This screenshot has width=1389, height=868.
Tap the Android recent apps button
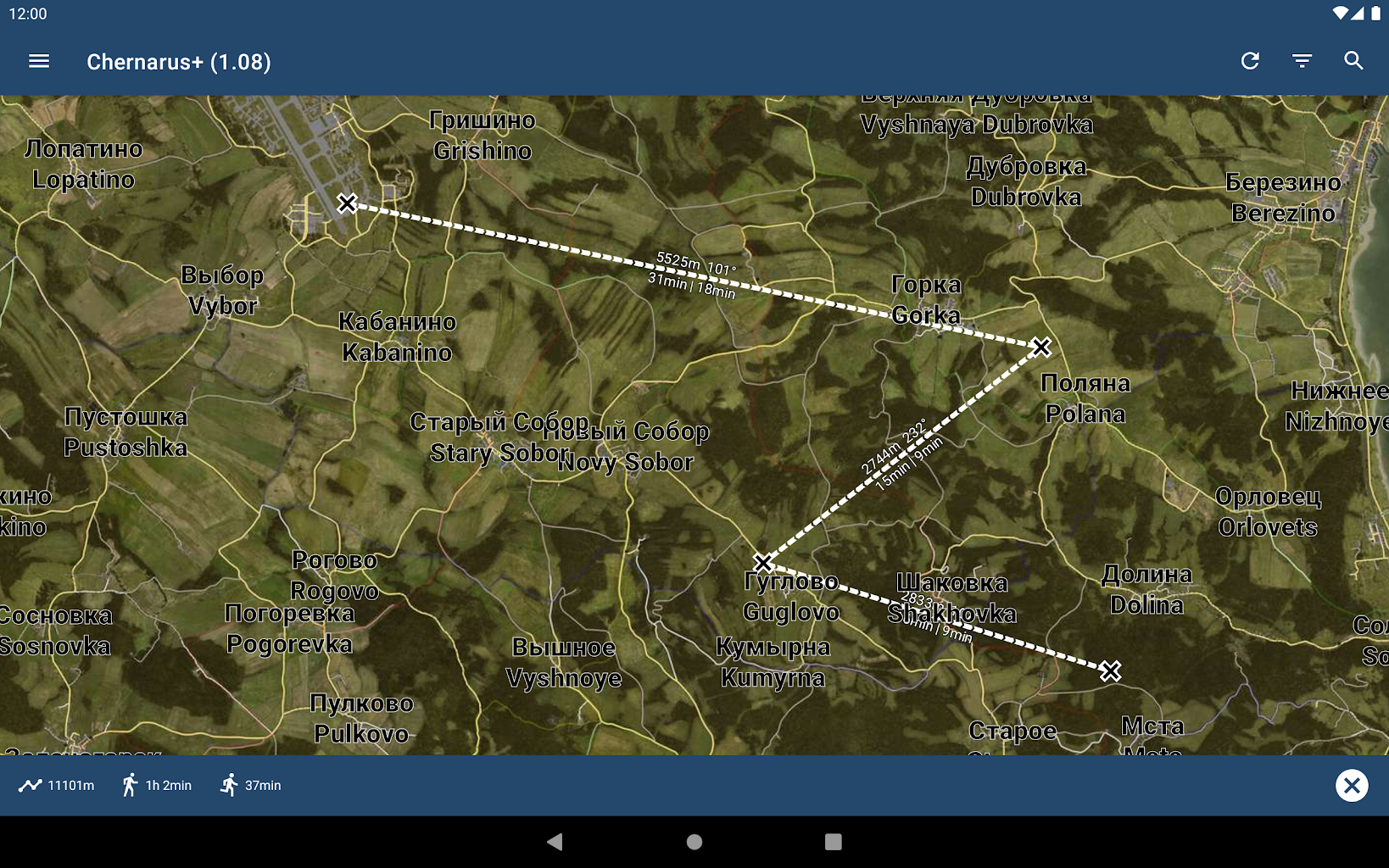pyautogui.click(x=834, y=842)
